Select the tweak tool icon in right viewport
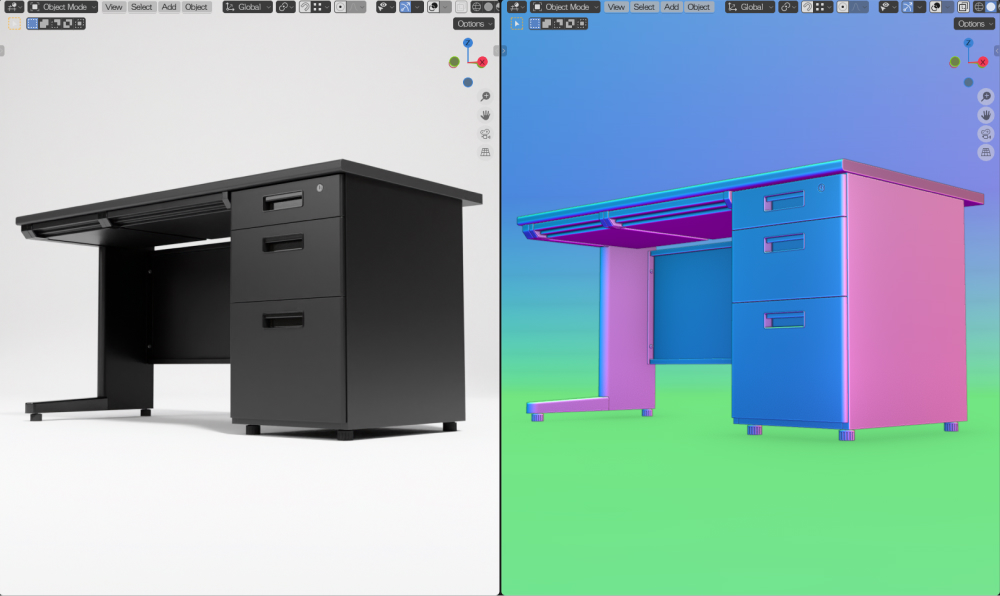 tap(517, 23)
